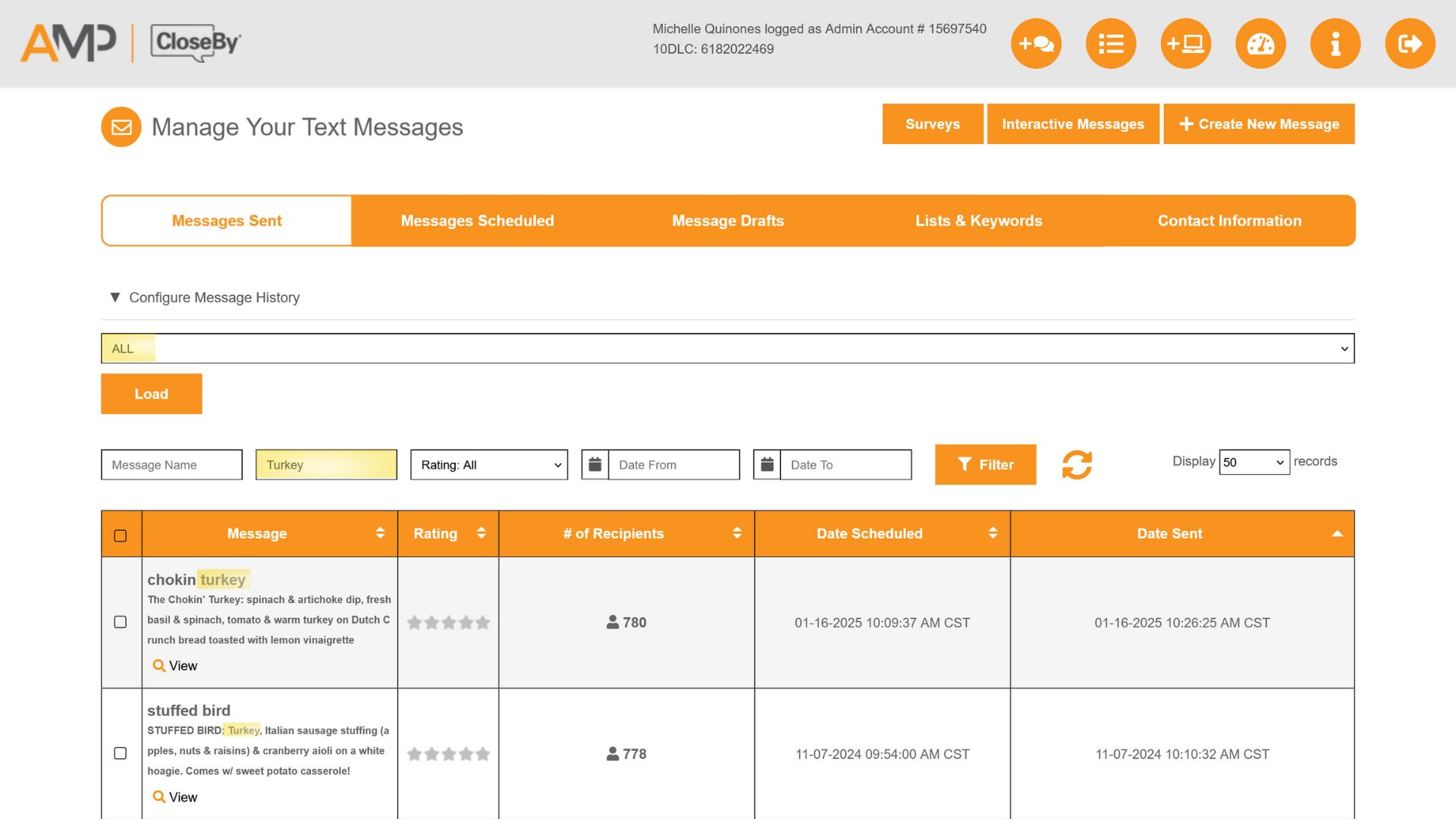
Task: Check the stuffed bird message checkbox
Action: click(x=121, y=753)
